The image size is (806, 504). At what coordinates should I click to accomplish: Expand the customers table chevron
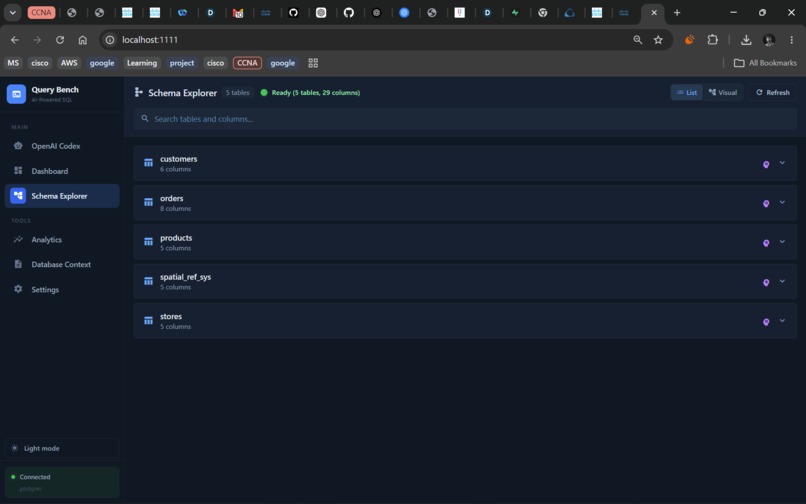[782, 163]
